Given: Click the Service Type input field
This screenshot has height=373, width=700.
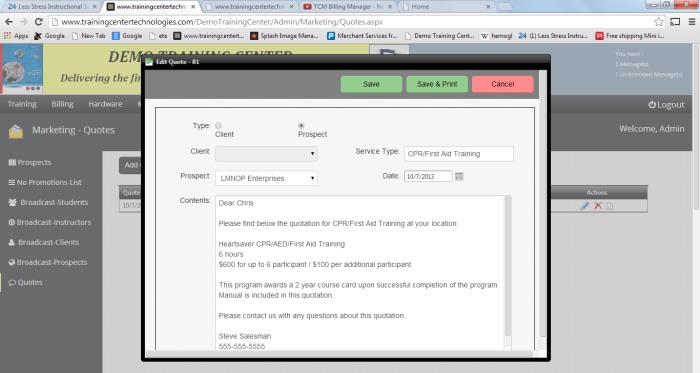Looking at the screenshot, I should click(458, 154).
